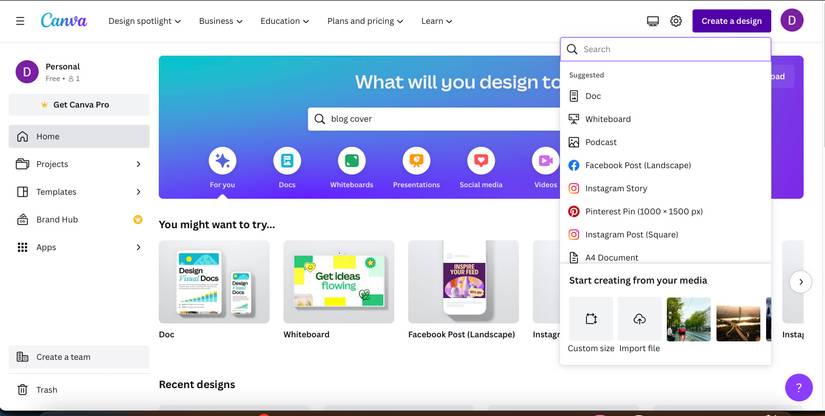Select the For you sparkle icon
Viewport: 825px width, 416px height.
point(222,161)
